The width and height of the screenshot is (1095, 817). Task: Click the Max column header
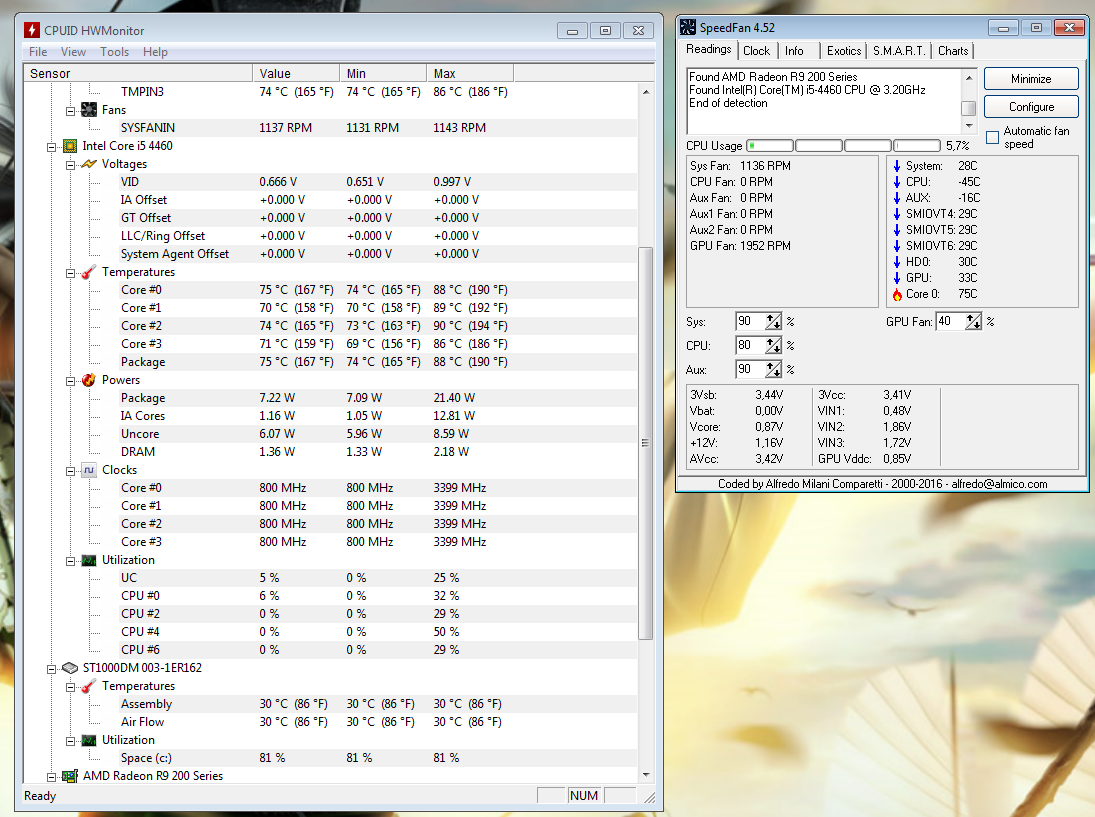[470, 73]
